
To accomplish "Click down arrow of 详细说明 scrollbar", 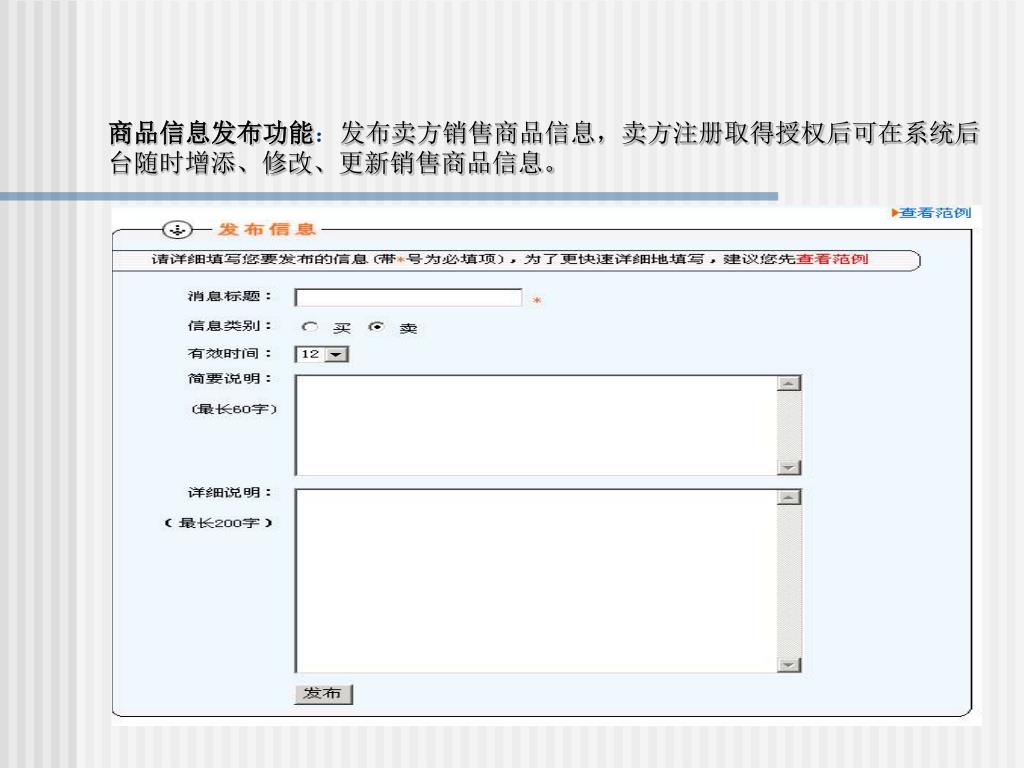I will 789,665.
